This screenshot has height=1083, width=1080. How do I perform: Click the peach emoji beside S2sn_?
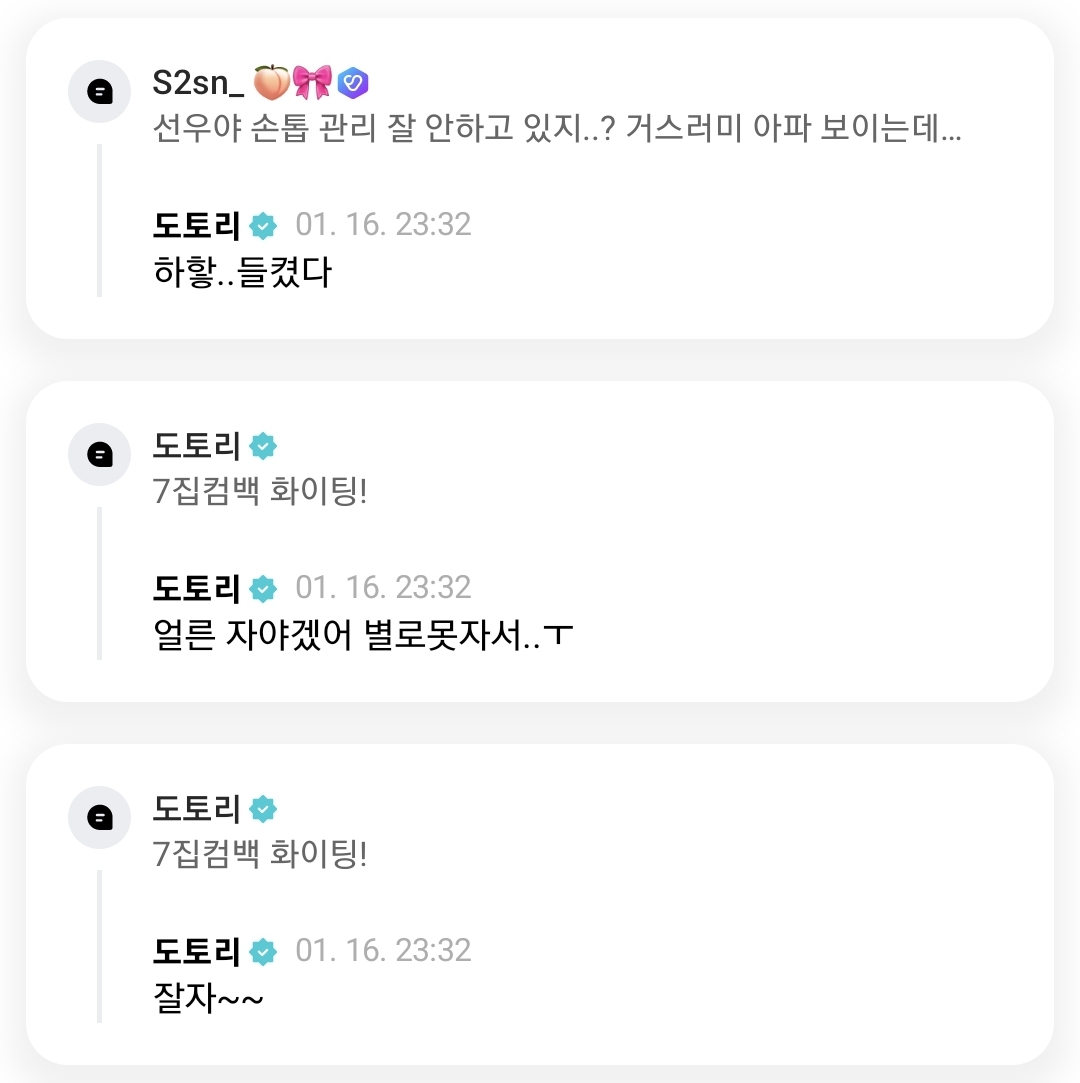pyautogui.click(x=271, y=83)
